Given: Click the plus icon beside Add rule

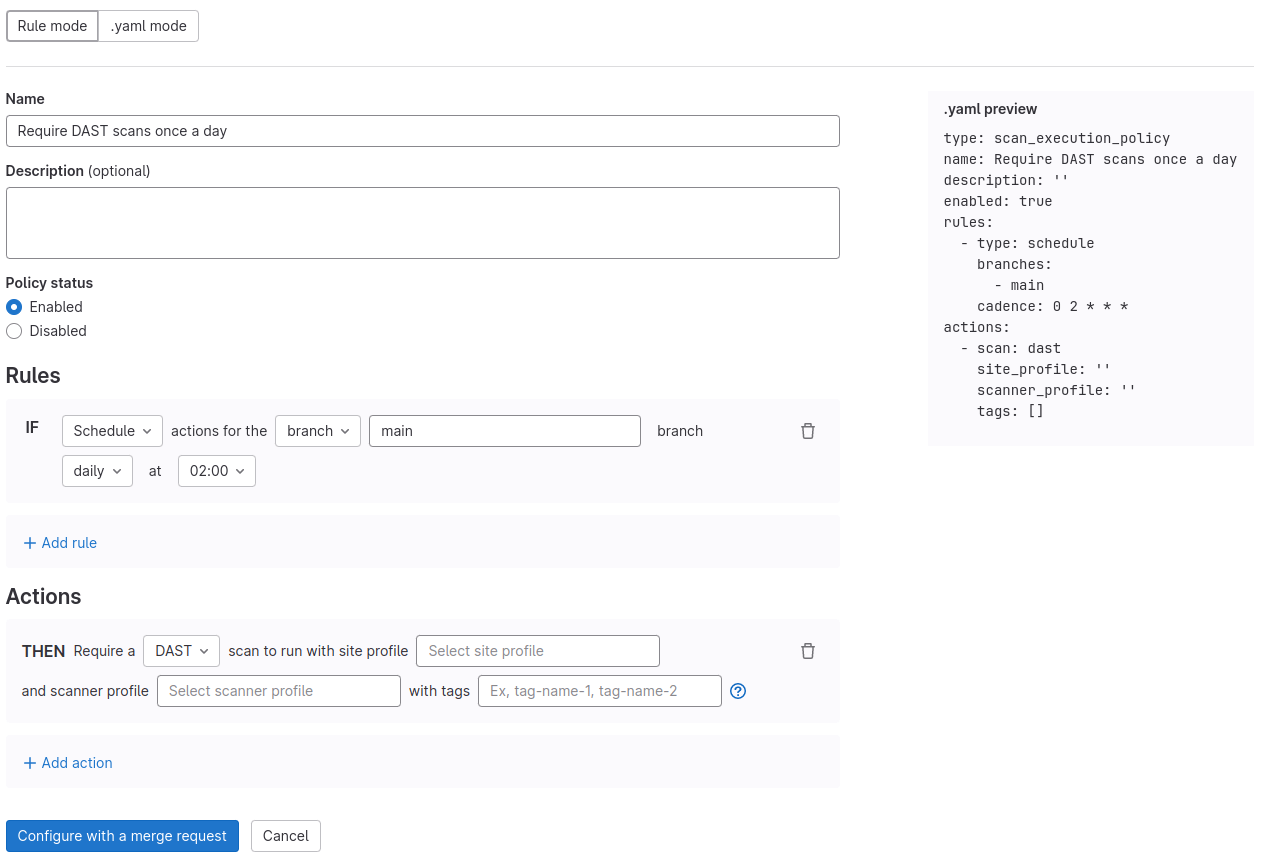Looking at the screenshot, I should [x=30, y=543].
